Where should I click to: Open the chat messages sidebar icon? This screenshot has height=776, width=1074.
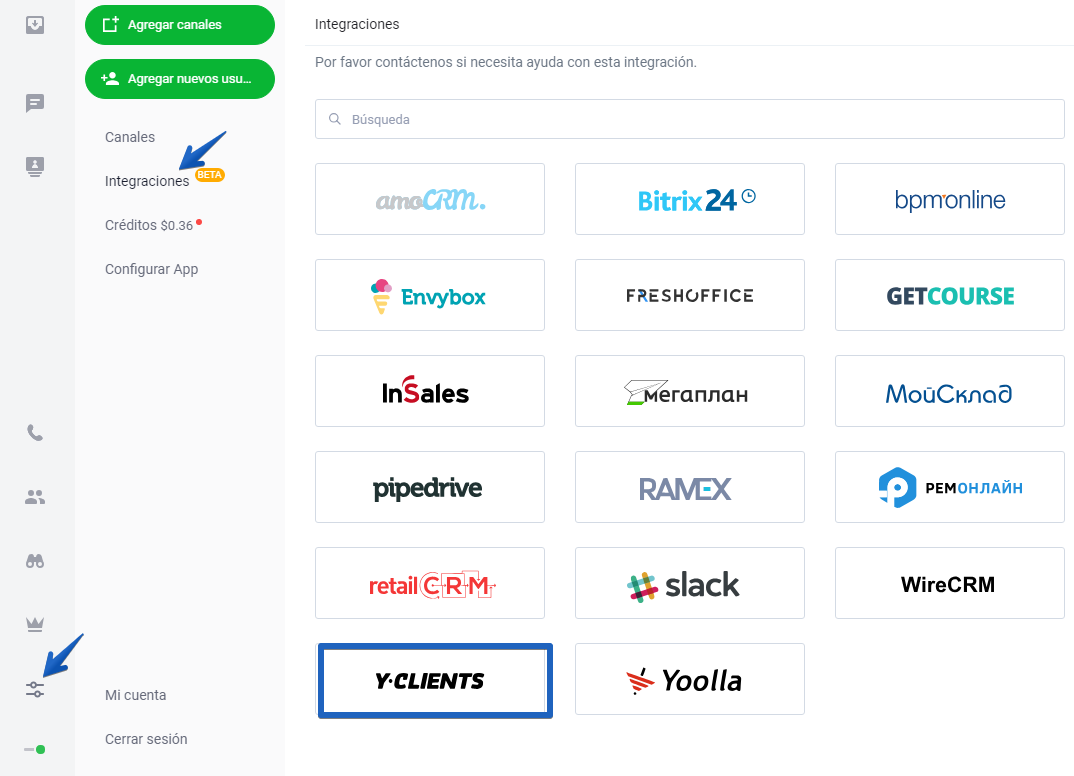tap(35, 103)
